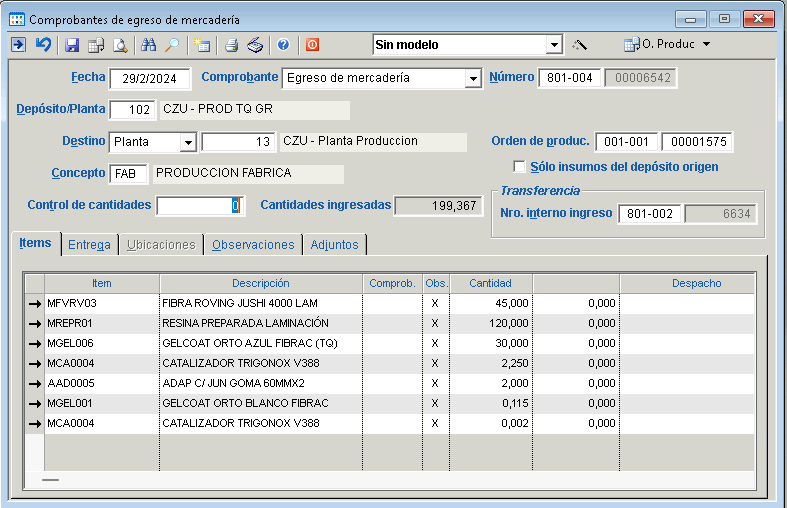The image size is (787, 508).
Task: Open the Destino Planta dropdown
Action: click(187, 142)
